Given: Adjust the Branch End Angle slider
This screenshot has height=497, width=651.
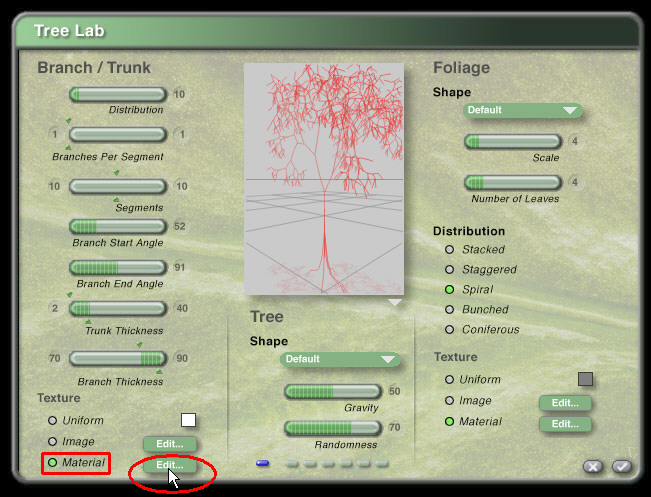Looking at the screenshot, I should pos(118,267).
